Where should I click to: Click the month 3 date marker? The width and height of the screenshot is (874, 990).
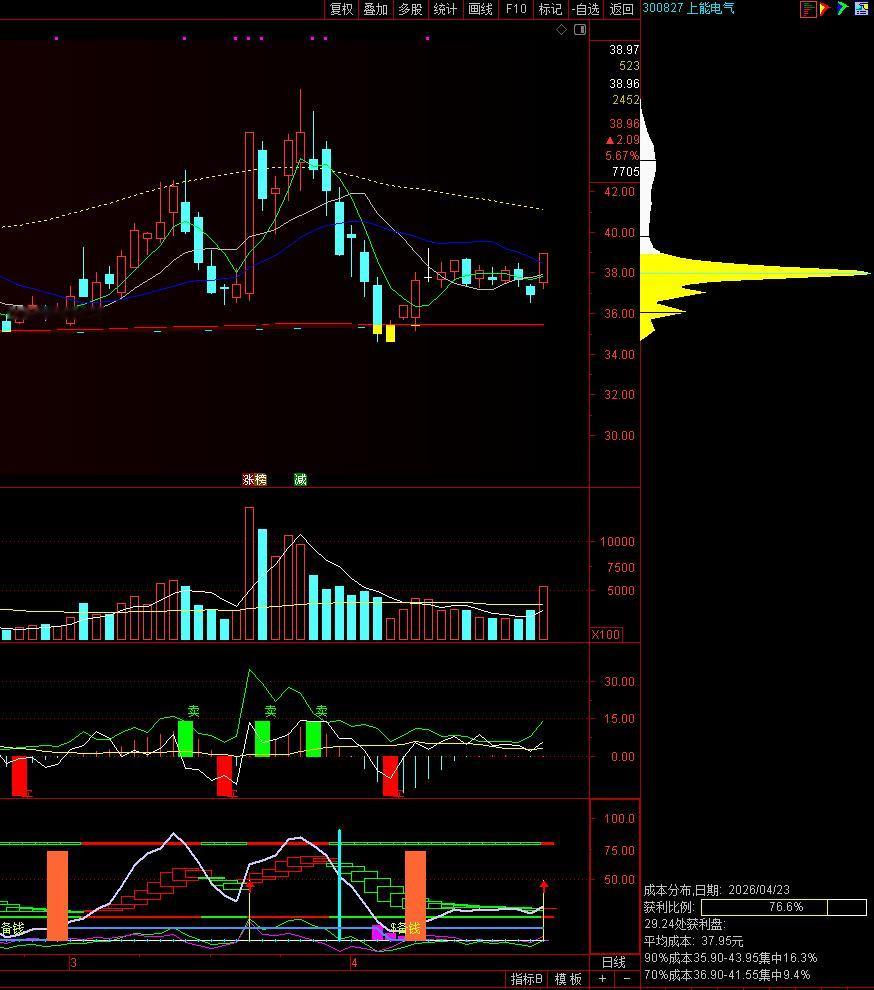click(x=73, y=963)
